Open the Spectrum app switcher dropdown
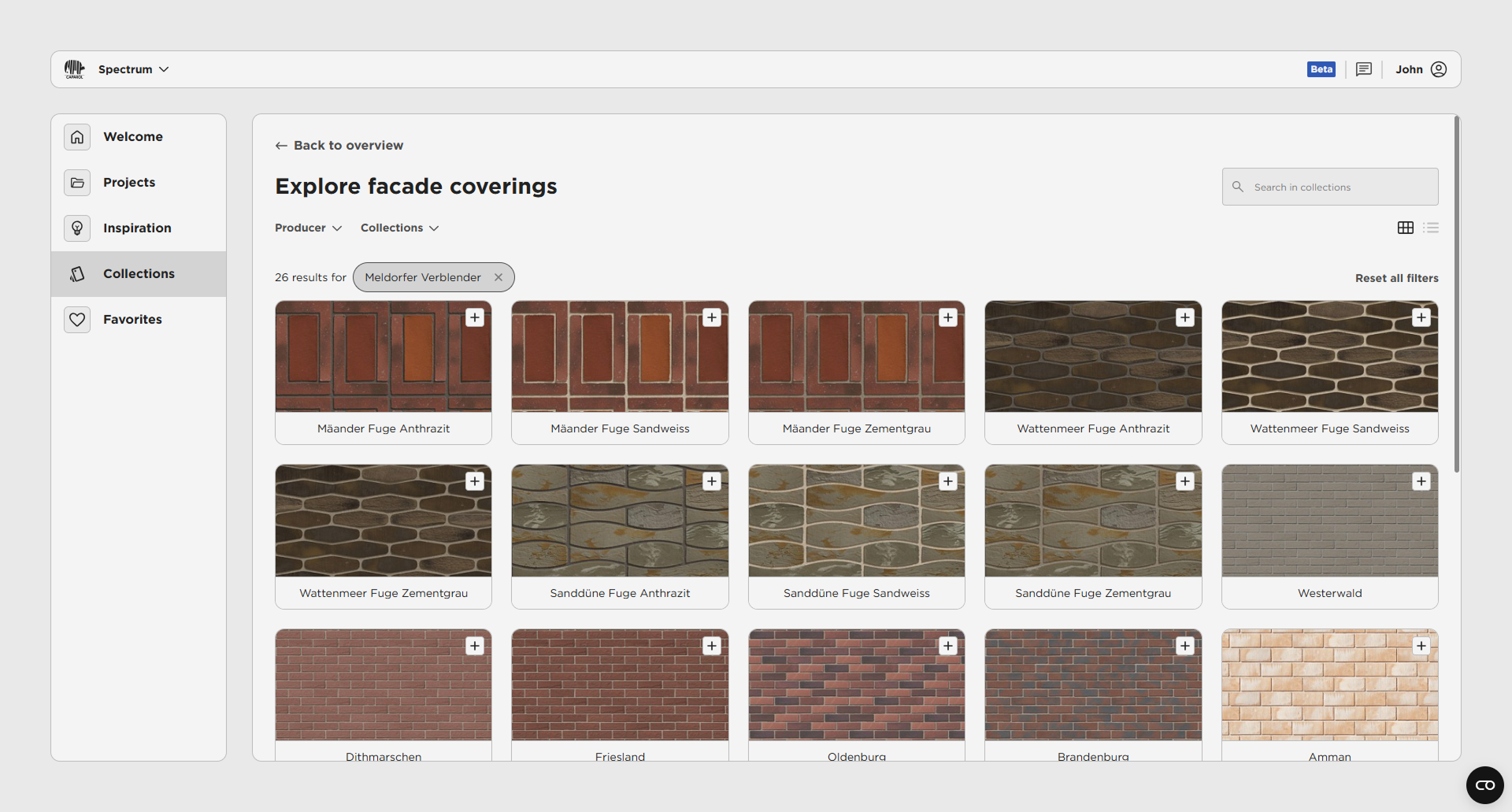The width and height of the screenshot is (1512, 812). [x=133, y=69]
